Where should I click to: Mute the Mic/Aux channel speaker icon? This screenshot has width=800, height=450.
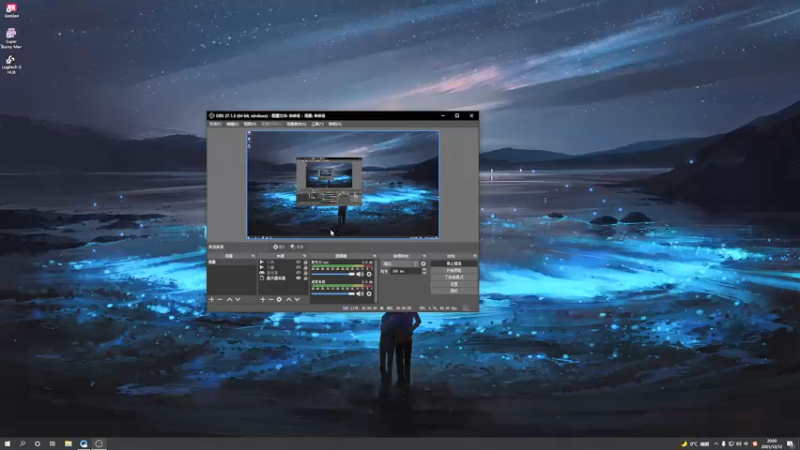[360, 274]
